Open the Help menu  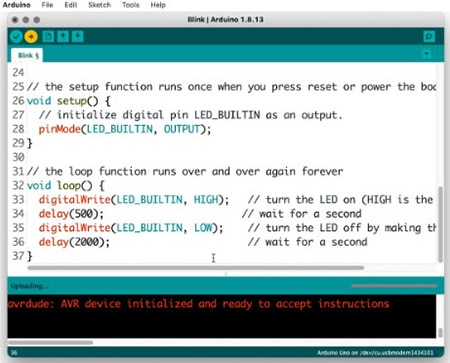pos(158,5)
